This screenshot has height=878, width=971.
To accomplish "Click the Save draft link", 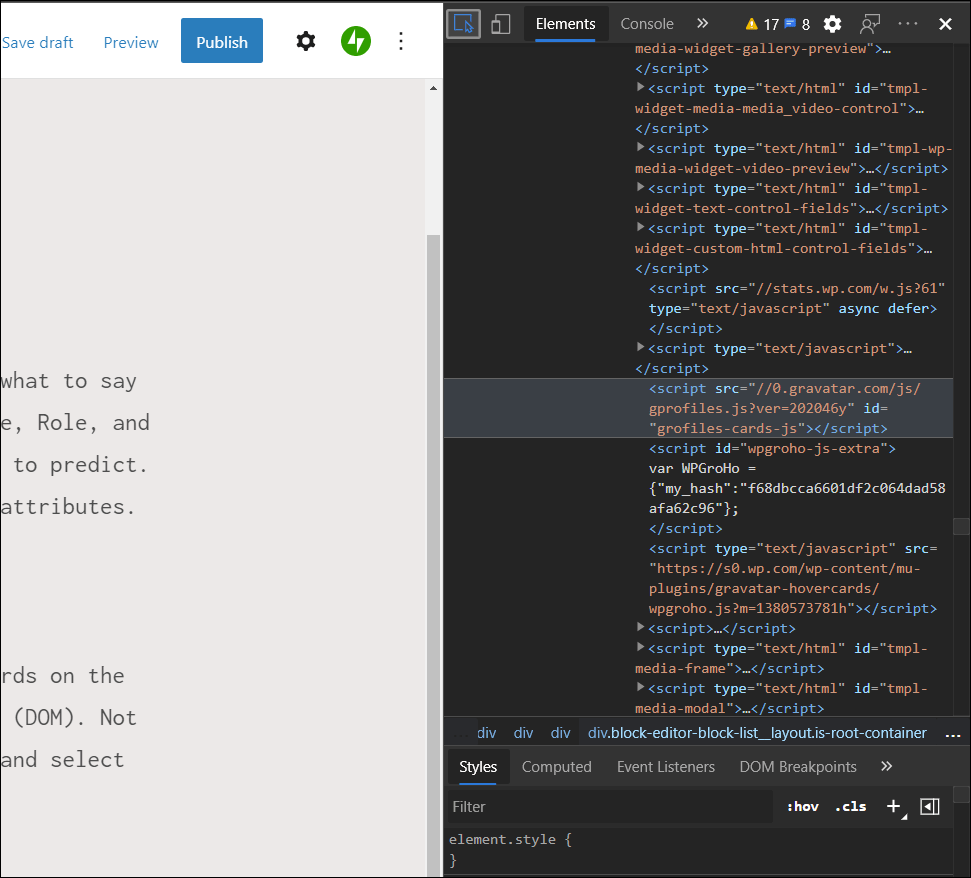I will (x=38, y=42).
